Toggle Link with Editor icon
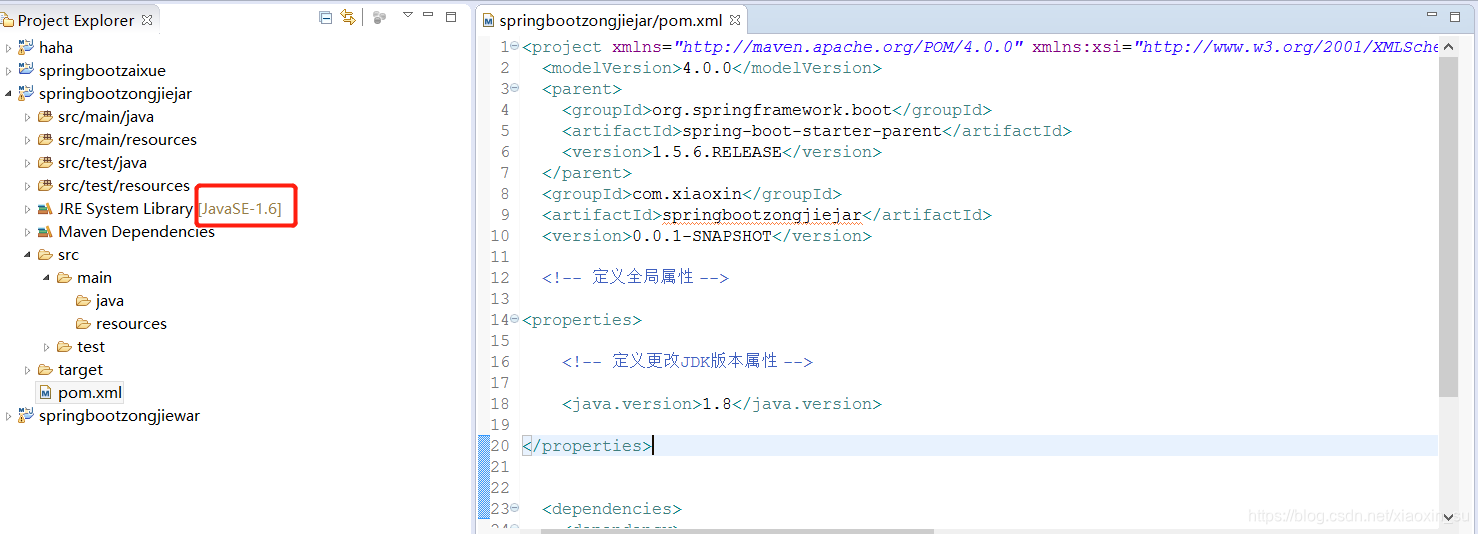Screen dimensions: 1478x534 348,18
